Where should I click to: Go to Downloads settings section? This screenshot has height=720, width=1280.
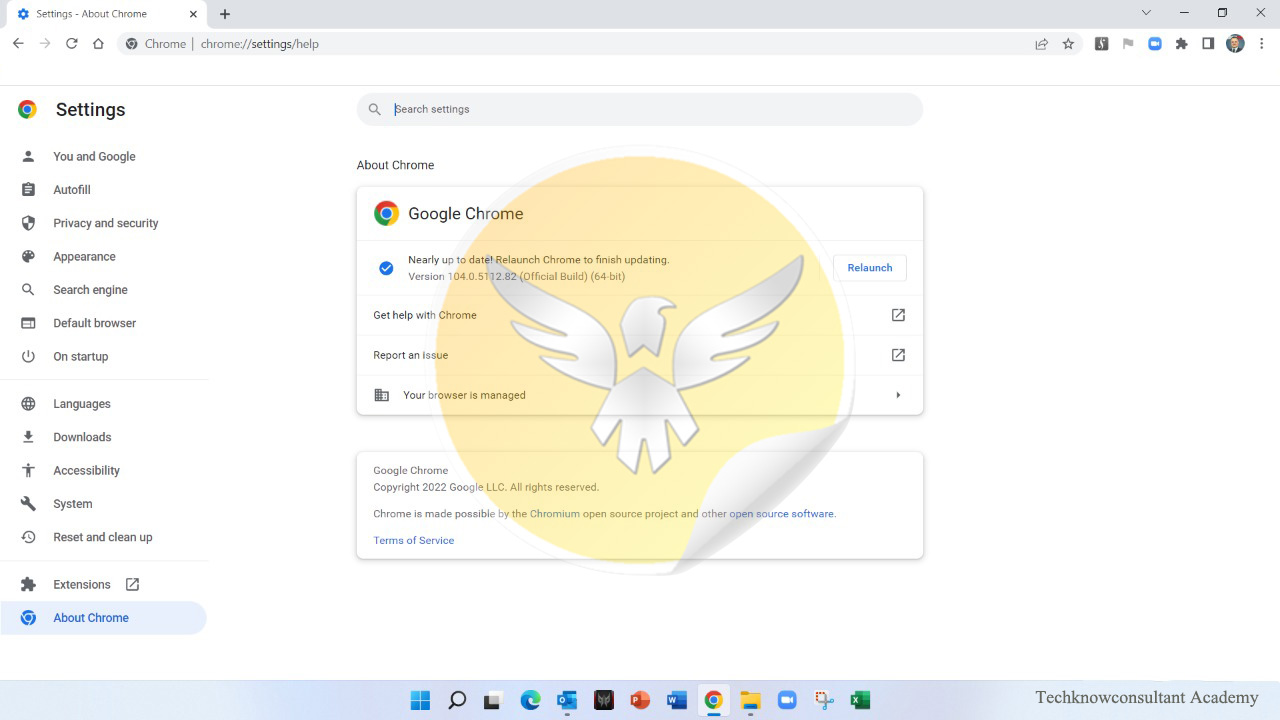point(82,437)
